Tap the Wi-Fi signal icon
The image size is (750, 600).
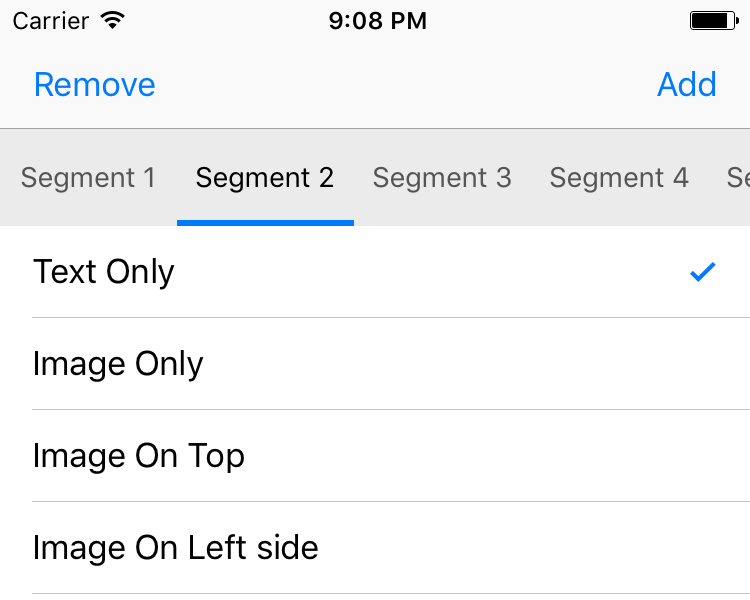tap(113, 20)
